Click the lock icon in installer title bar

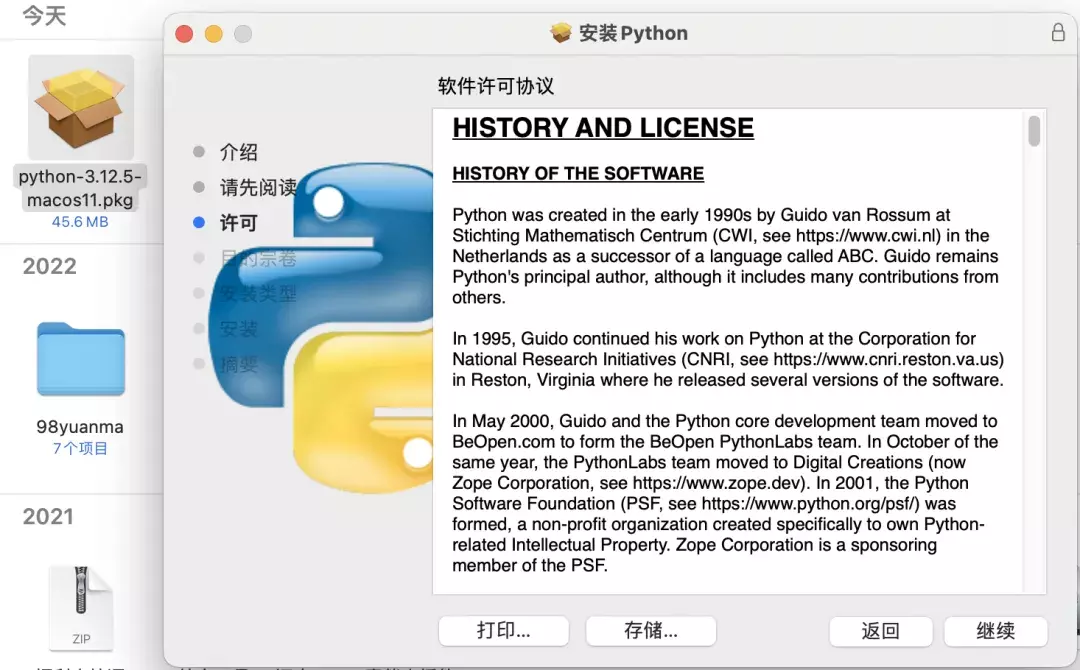[1058, 32]
